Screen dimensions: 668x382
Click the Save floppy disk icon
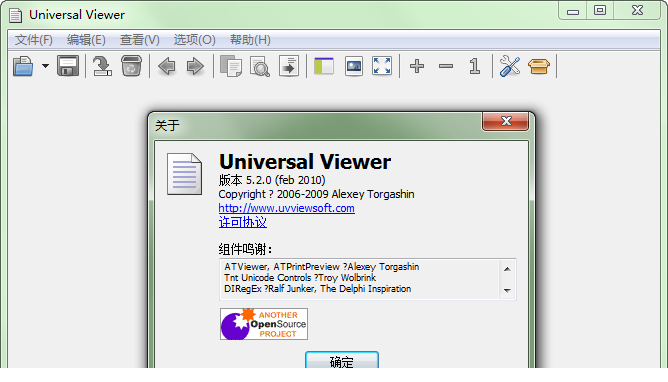(x=68, y=66)
